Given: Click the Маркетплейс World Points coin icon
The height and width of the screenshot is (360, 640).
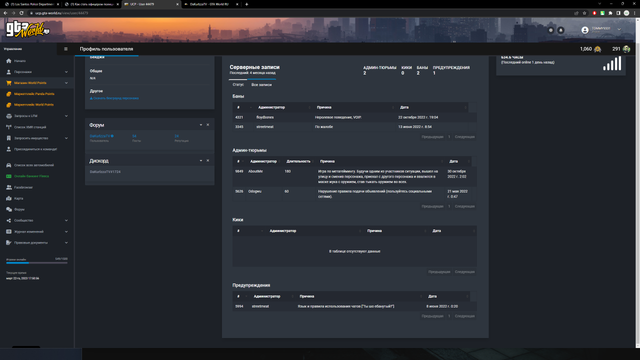Looking at the screenshot, I should click(9, 105).
